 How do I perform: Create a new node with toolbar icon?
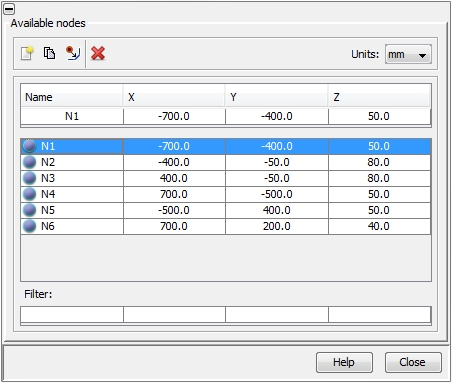27,53
